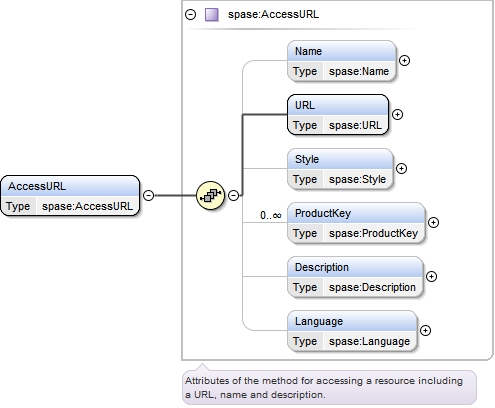This screenshot has height=408, width=495.
Task: Expand the Language element
Action: (425, 331)
